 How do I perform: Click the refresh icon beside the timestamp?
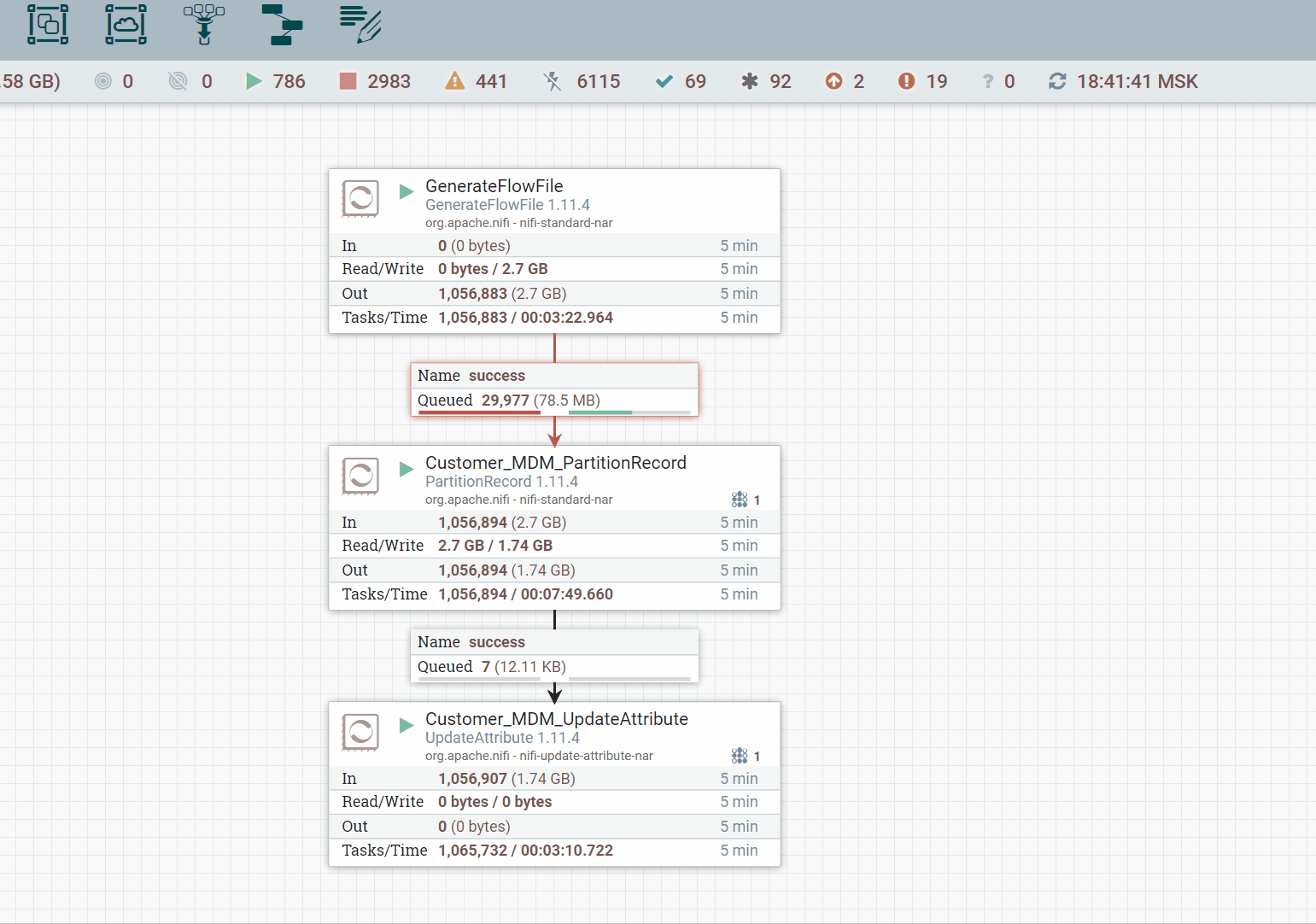pos(1057,81)
